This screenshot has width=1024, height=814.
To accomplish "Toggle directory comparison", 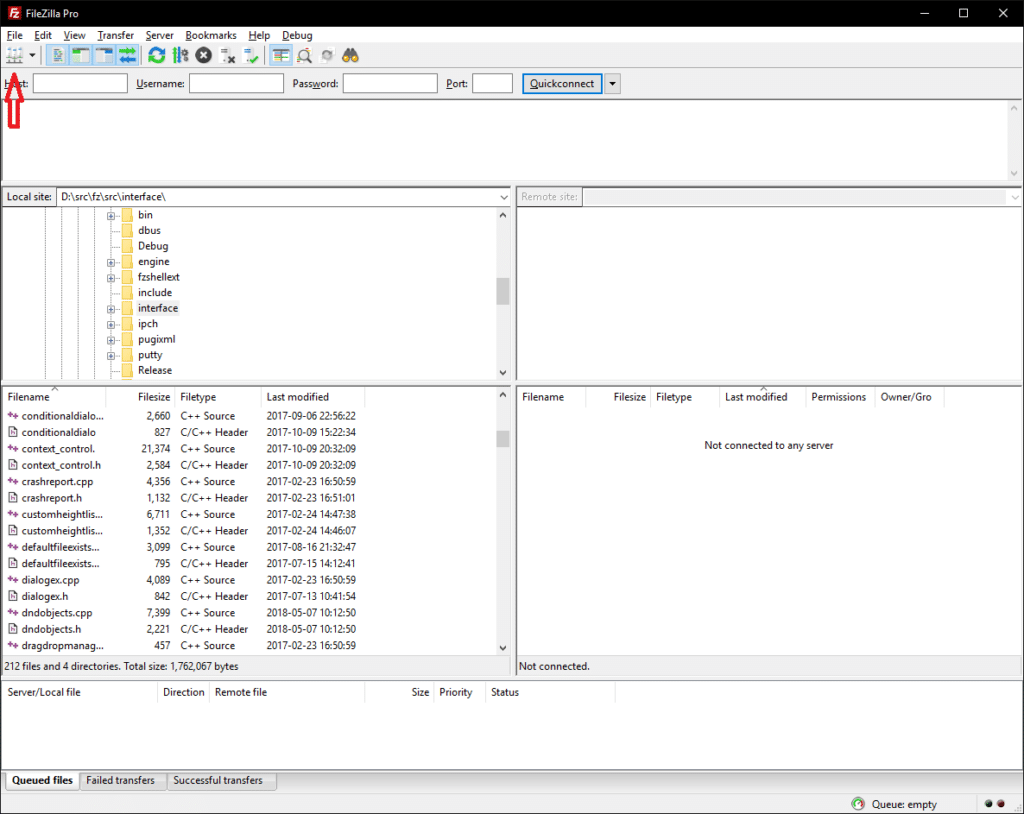I will (304, 56).
